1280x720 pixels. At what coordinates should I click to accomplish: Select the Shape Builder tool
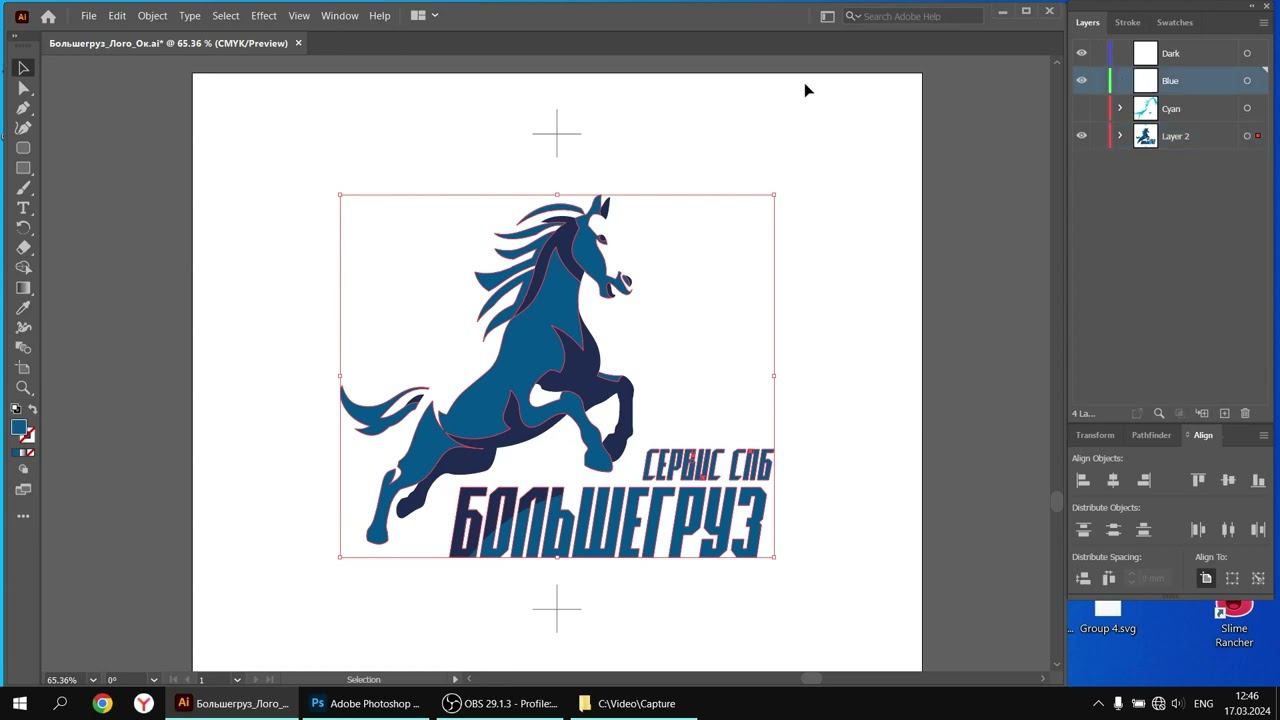[x=23, y=268]
